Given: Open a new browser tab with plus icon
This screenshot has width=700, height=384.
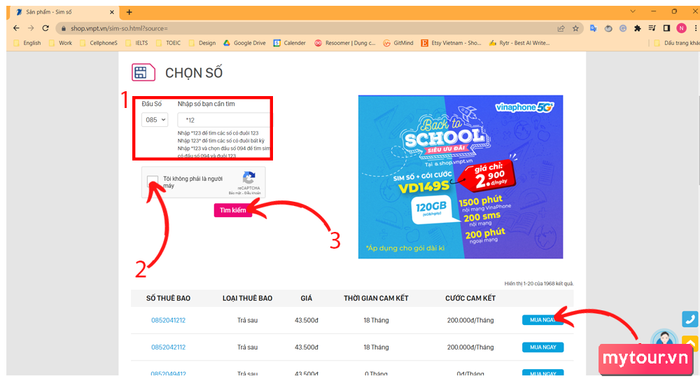Looking at the screenshot, I should [129, 12].
